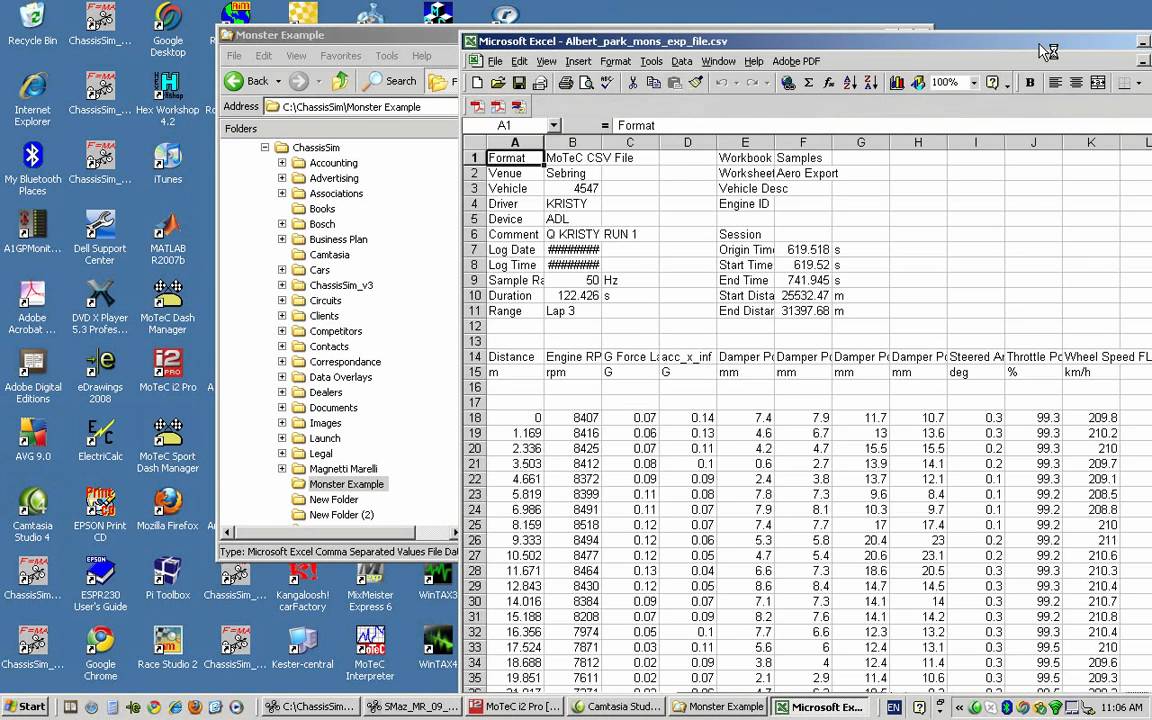Click the first Adobe PDF convert icon
Screen dimensions: 1152x720
pos(477,107)
